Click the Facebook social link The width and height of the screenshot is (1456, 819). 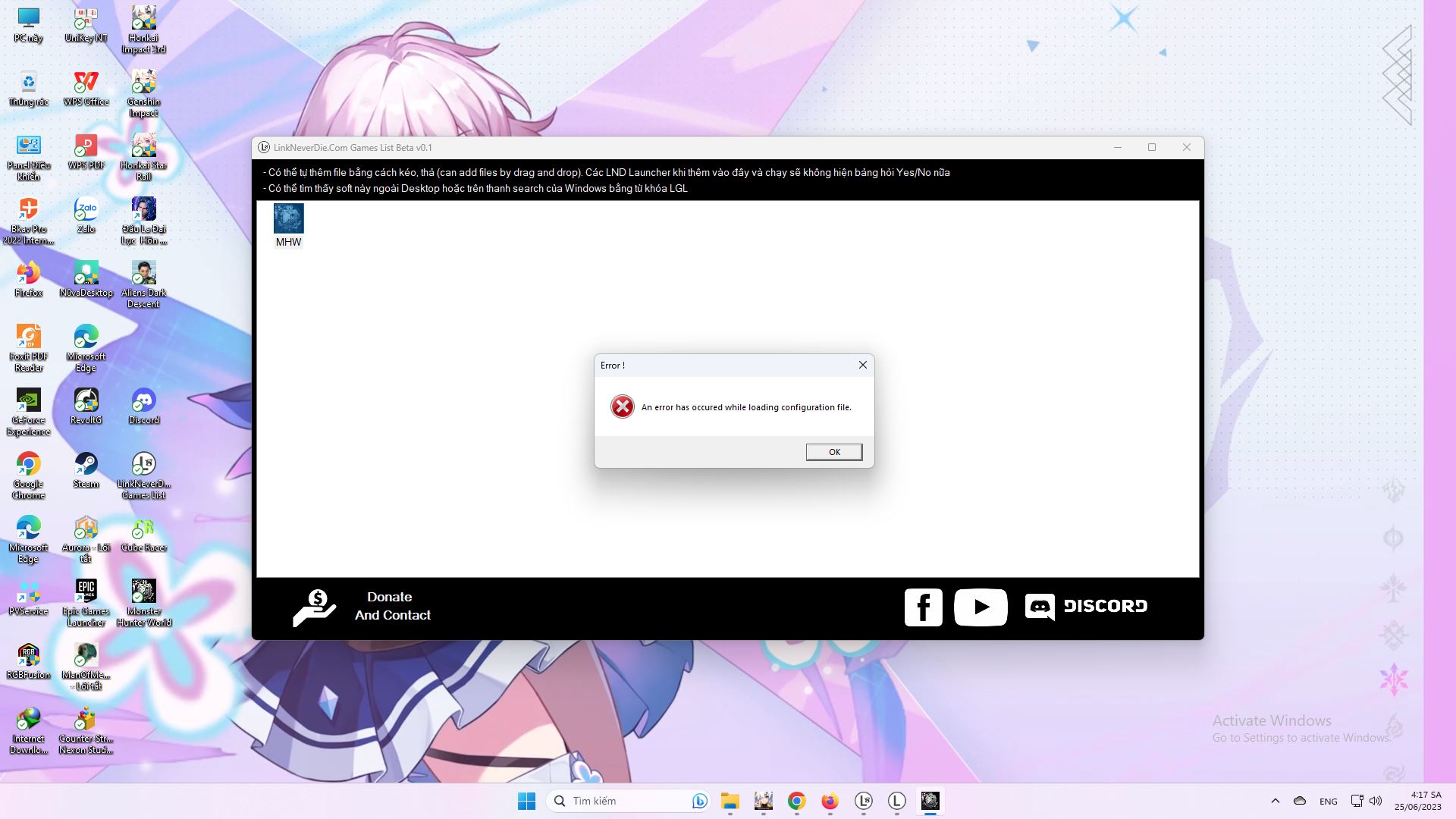point(921,606)
